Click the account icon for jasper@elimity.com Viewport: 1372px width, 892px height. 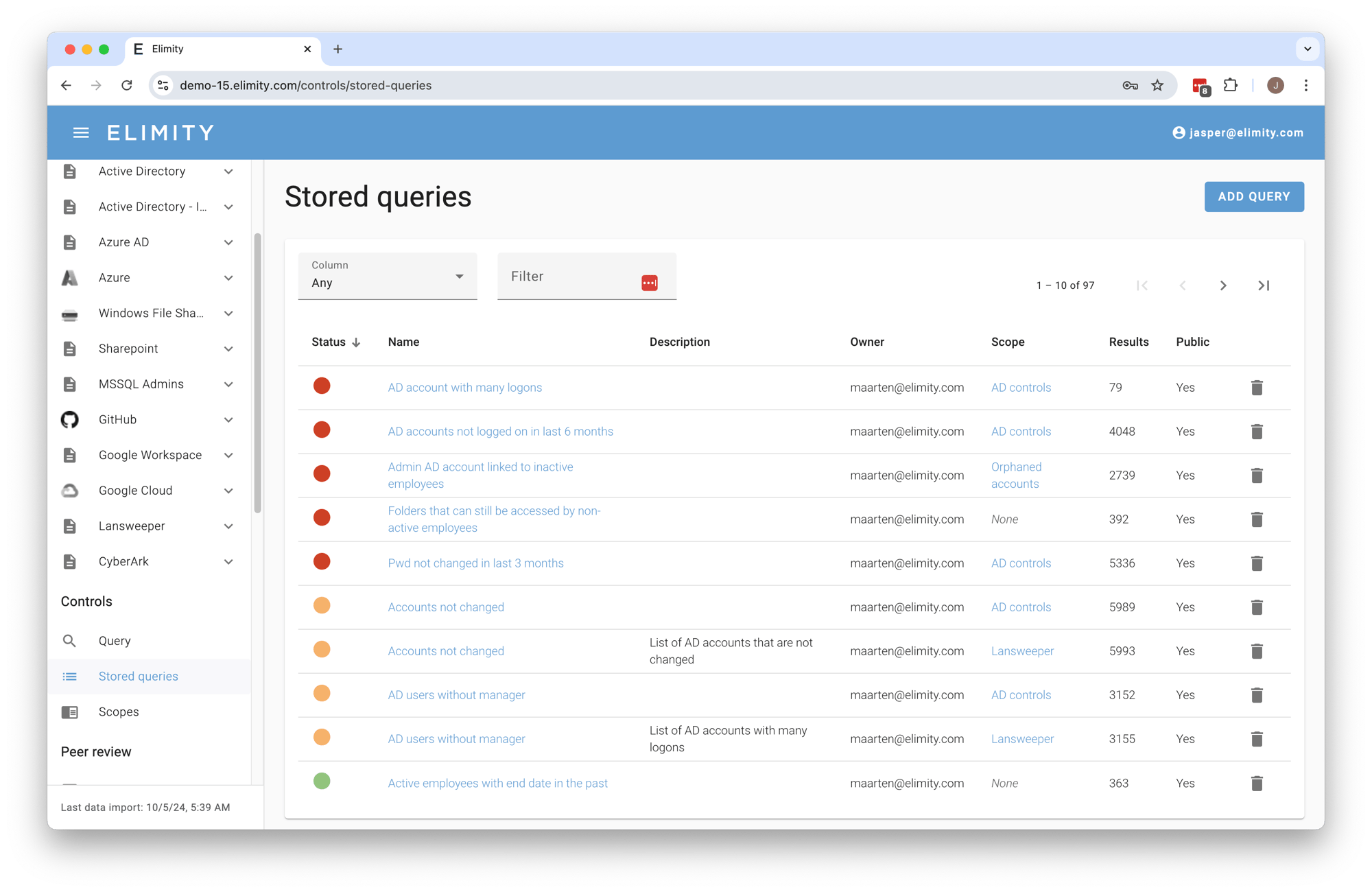click(1178, 132)
